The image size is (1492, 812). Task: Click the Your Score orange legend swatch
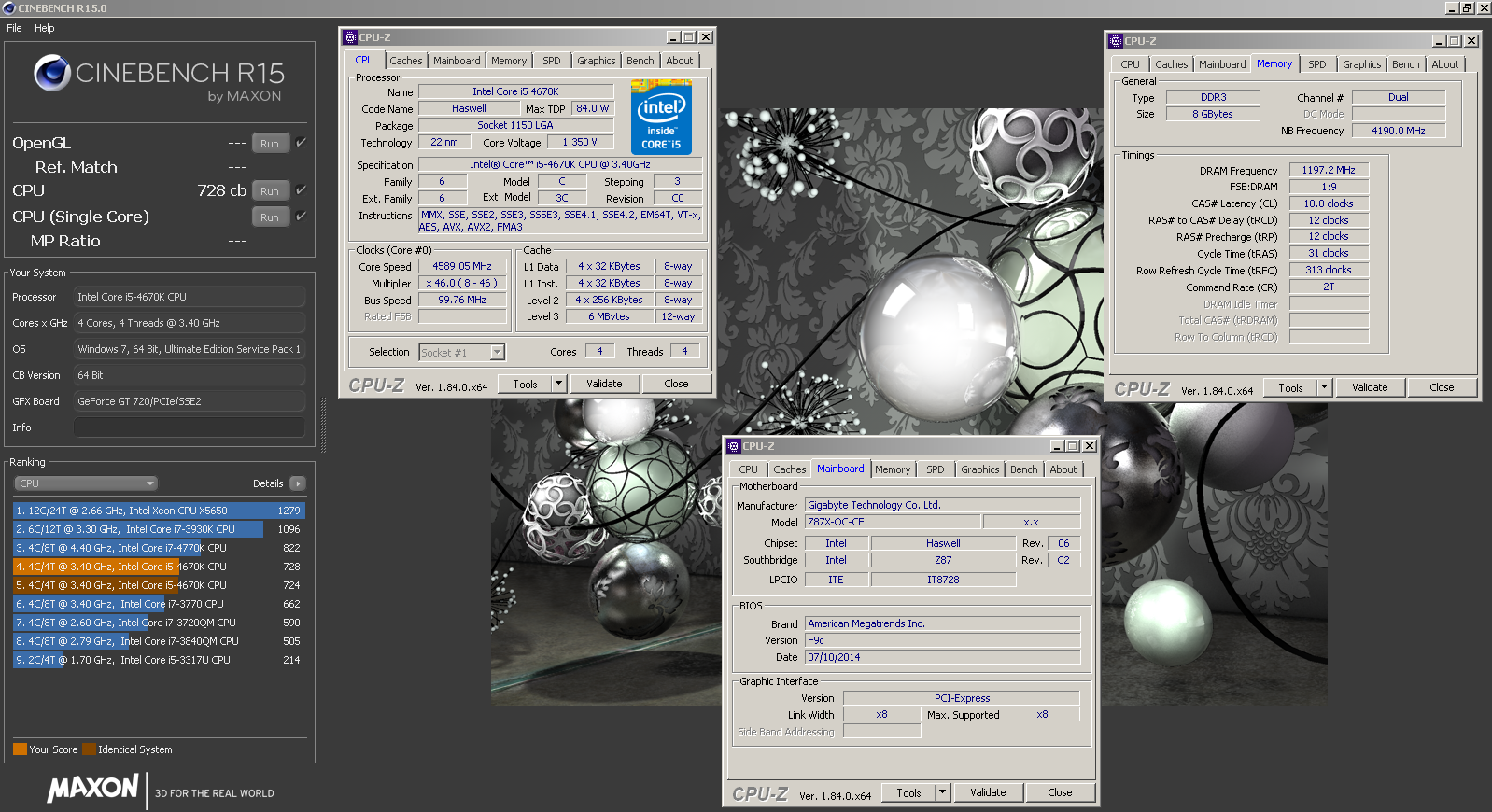pos(20,749)
